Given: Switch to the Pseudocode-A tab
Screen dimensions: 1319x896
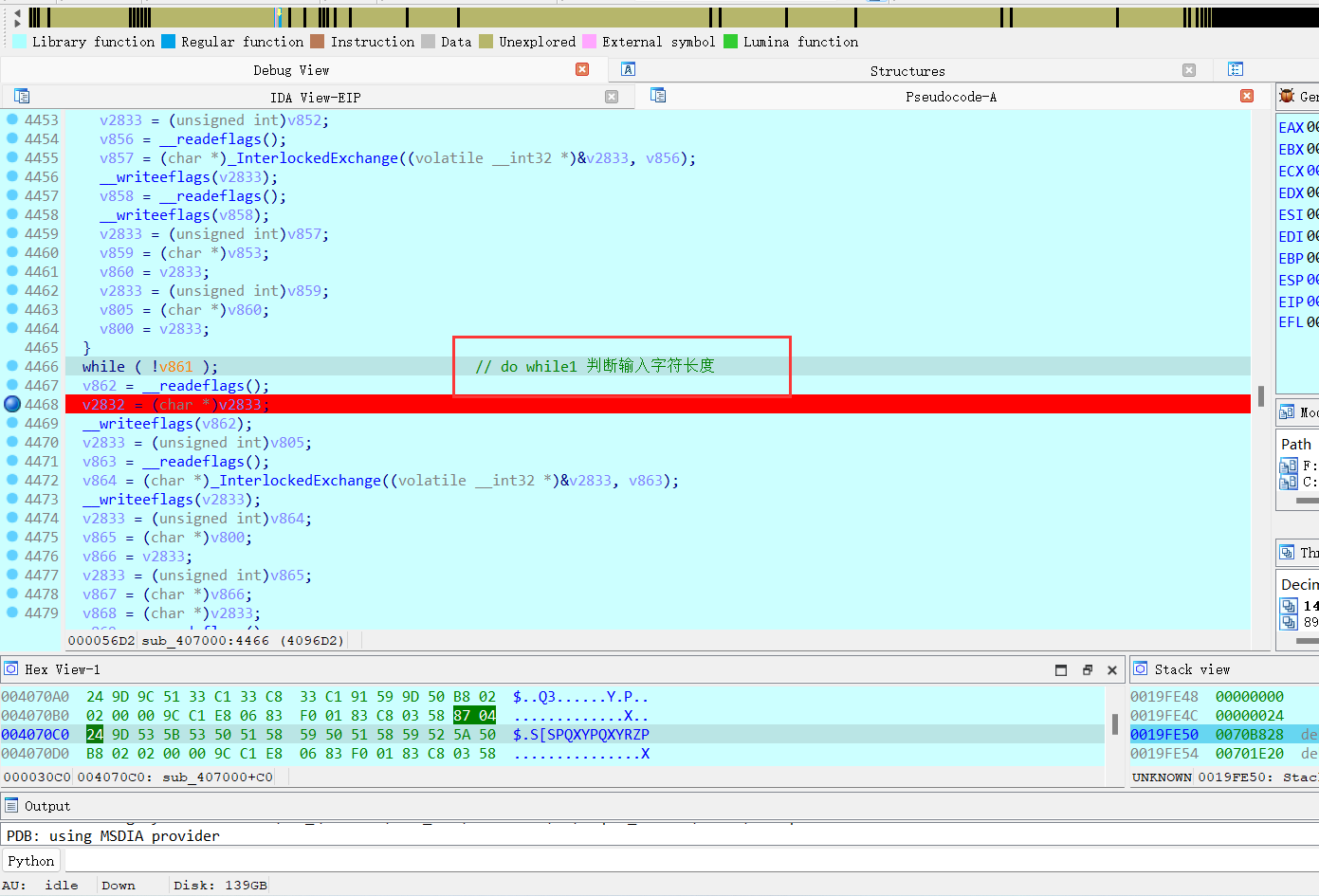Looking at the screenshot, I should [951, 97].
